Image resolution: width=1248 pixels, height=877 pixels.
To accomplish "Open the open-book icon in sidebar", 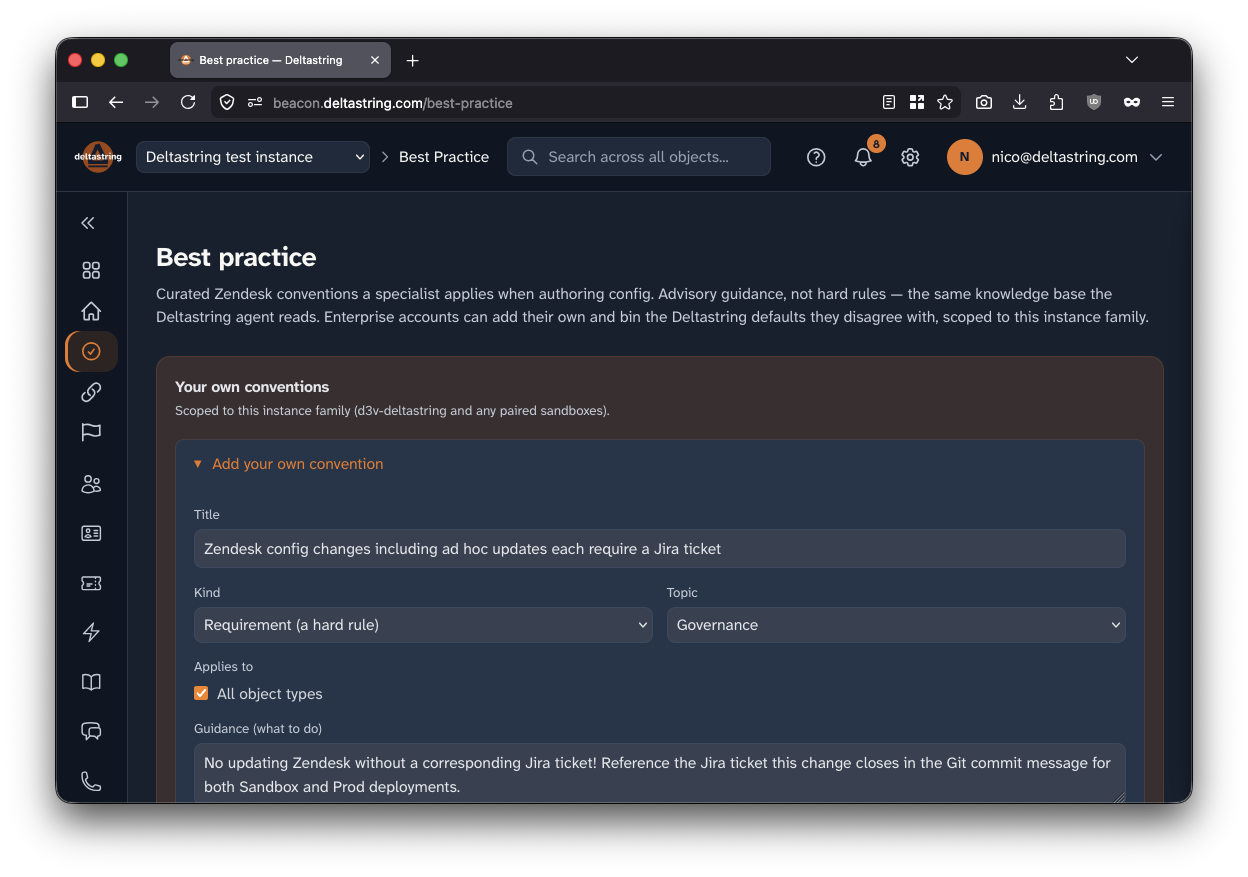I will [91, 682].
